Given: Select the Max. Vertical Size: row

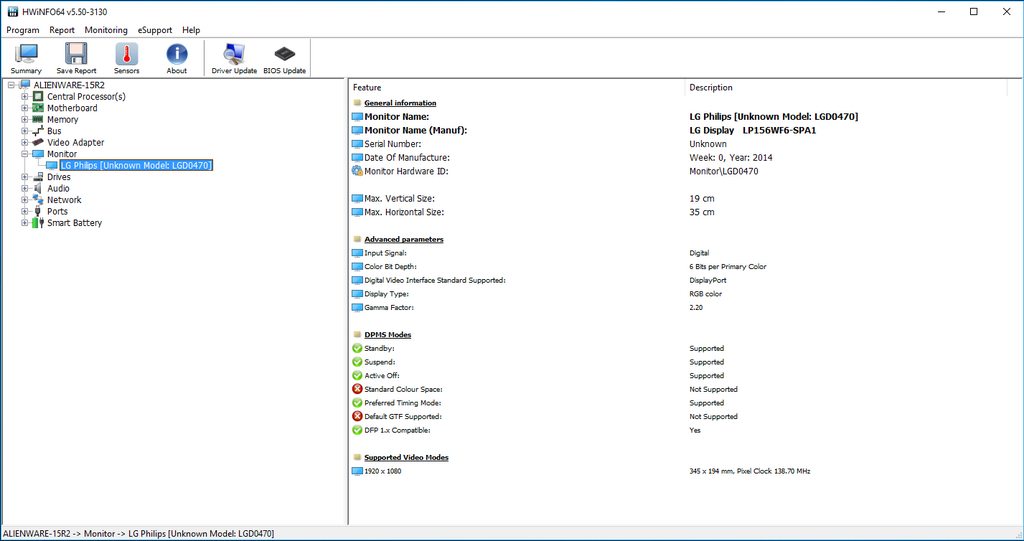Looking at the screenshot, I should point(679,198).
